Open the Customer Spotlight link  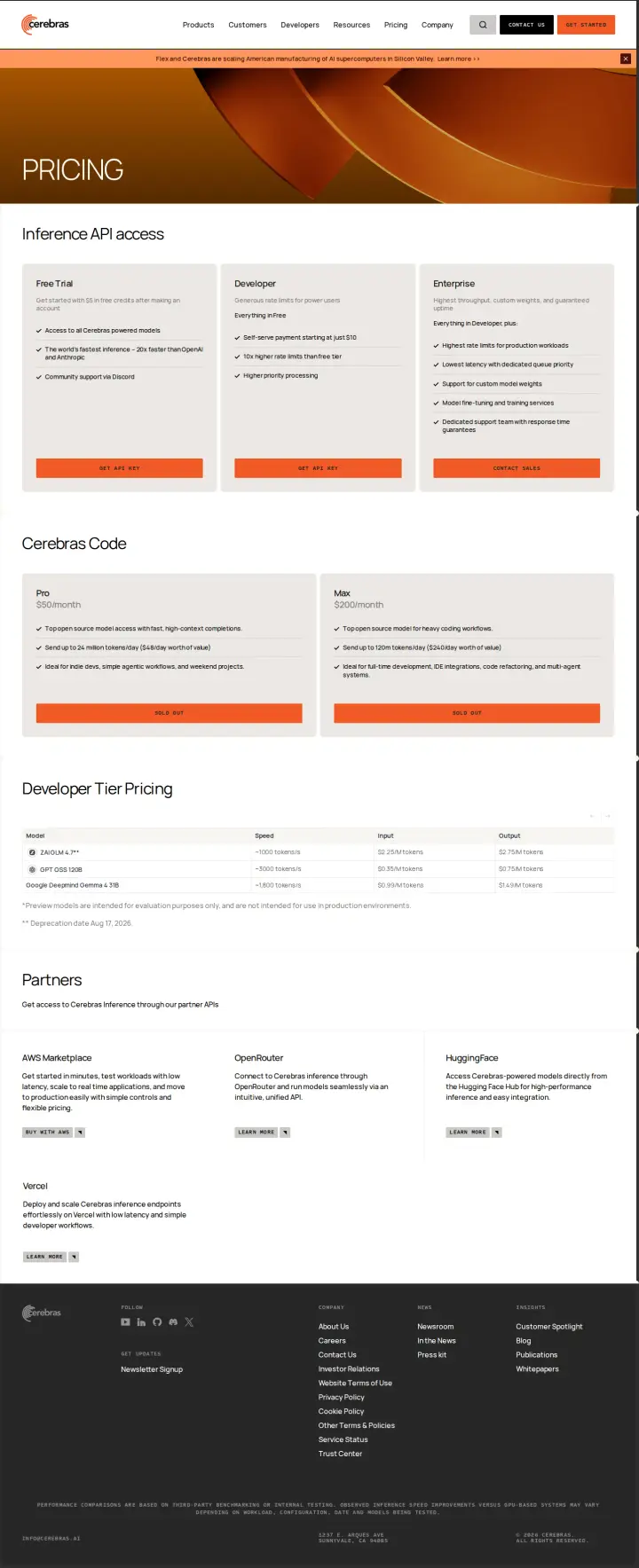point(549,1327)
